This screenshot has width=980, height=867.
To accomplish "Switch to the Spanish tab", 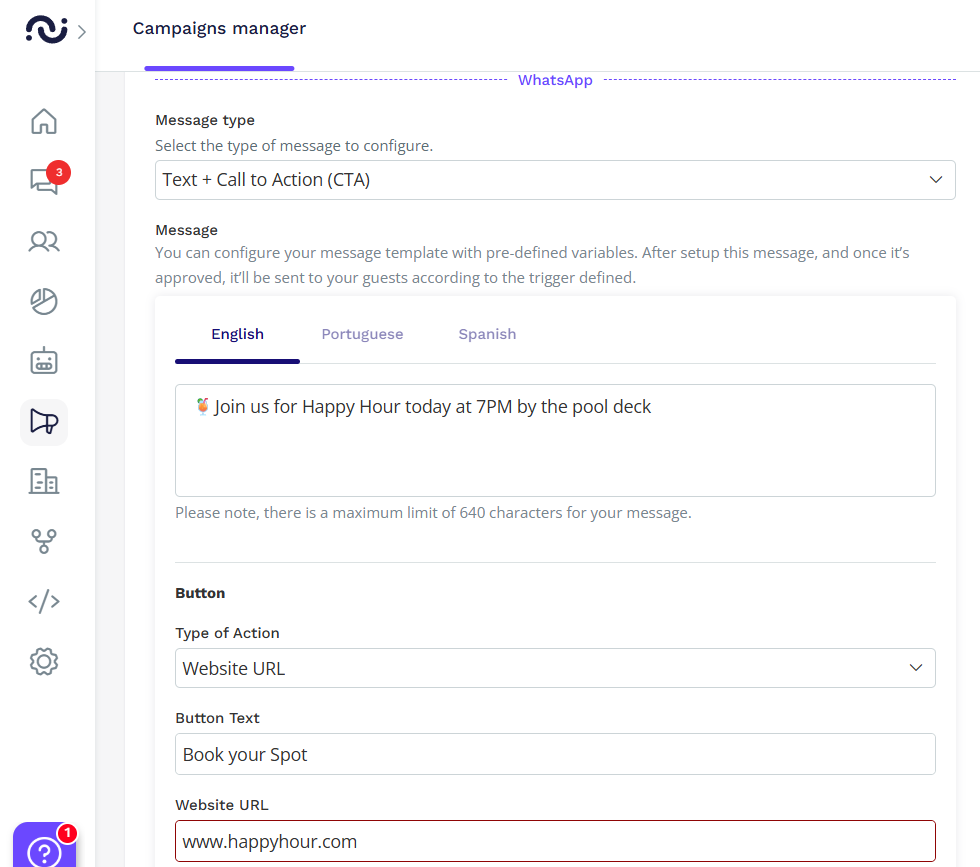I will point(487,334).
